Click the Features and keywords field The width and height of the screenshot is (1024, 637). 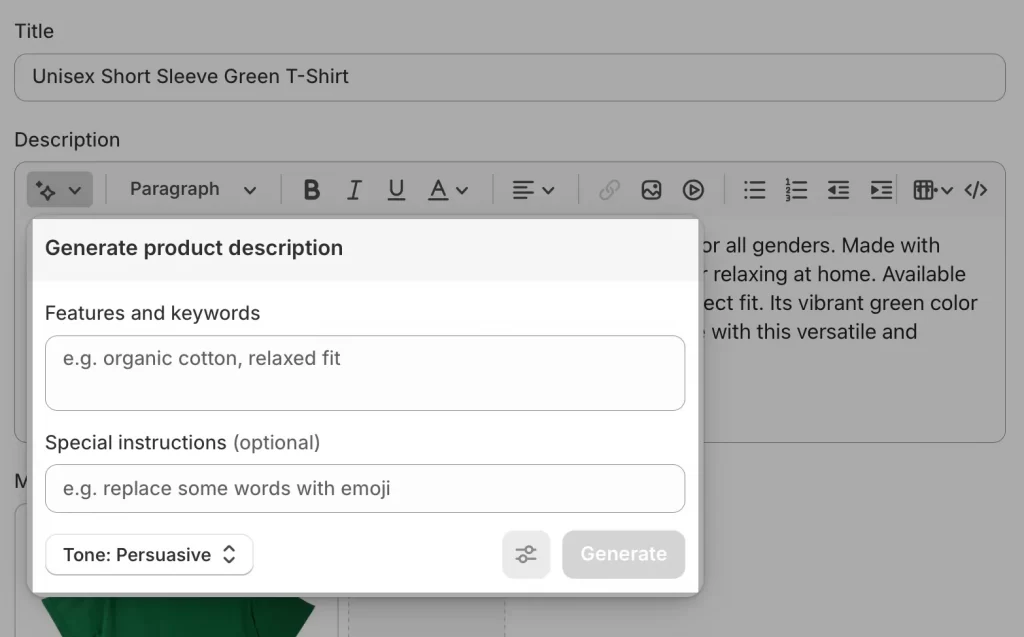click(364, 373)
